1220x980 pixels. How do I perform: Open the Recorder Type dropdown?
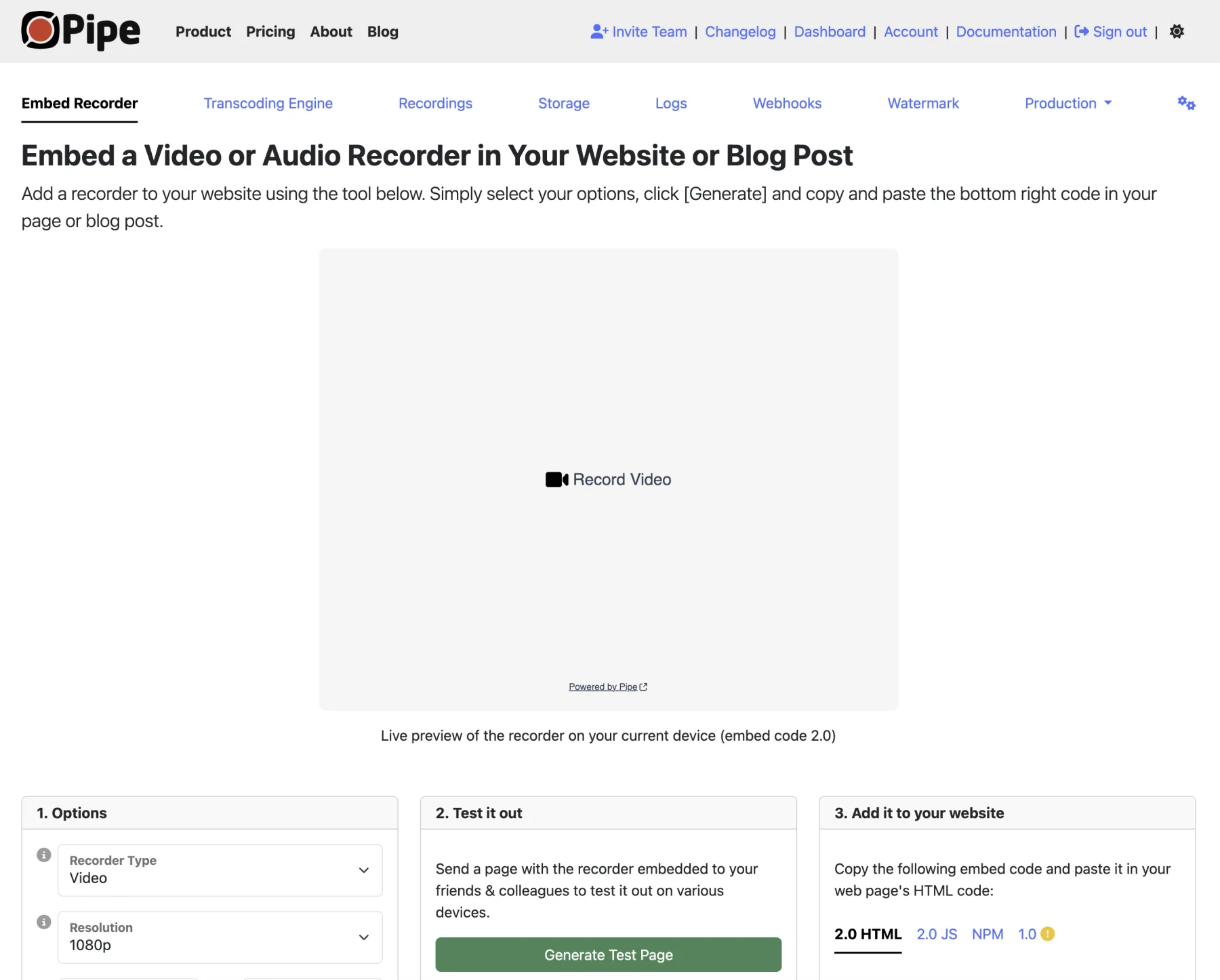point(220,870)
